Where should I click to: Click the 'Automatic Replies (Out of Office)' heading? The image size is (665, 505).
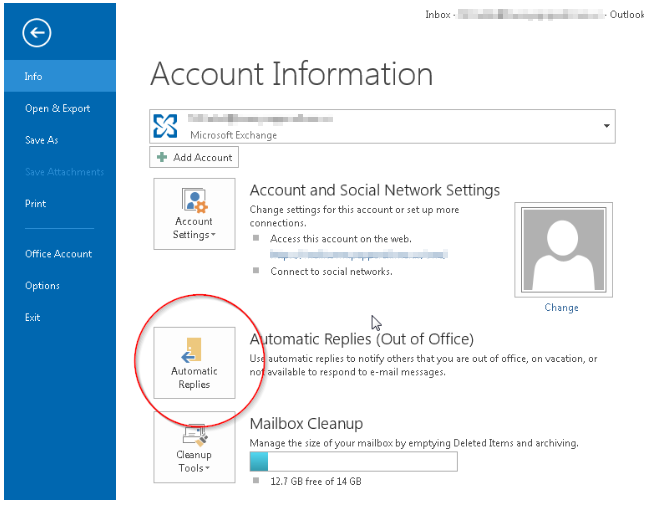362,339
